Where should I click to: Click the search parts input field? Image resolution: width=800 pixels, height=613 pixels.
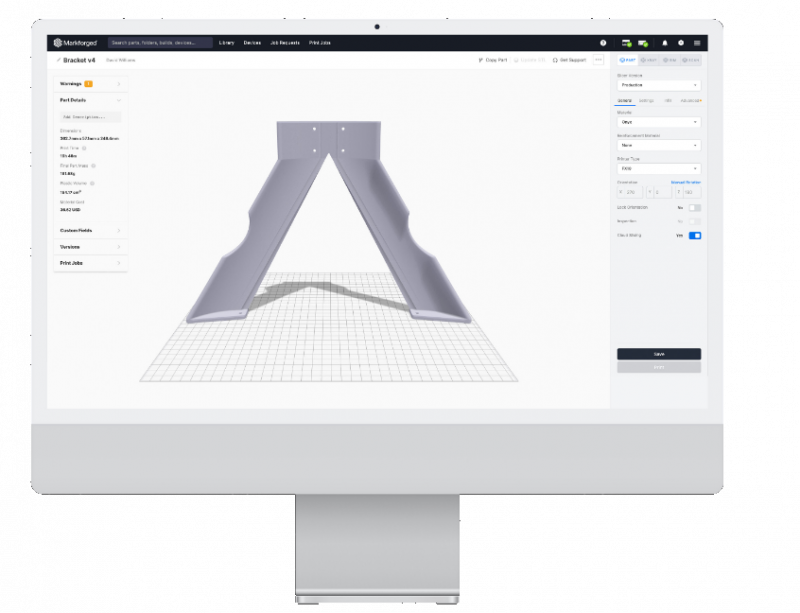(x=160, y=43)
